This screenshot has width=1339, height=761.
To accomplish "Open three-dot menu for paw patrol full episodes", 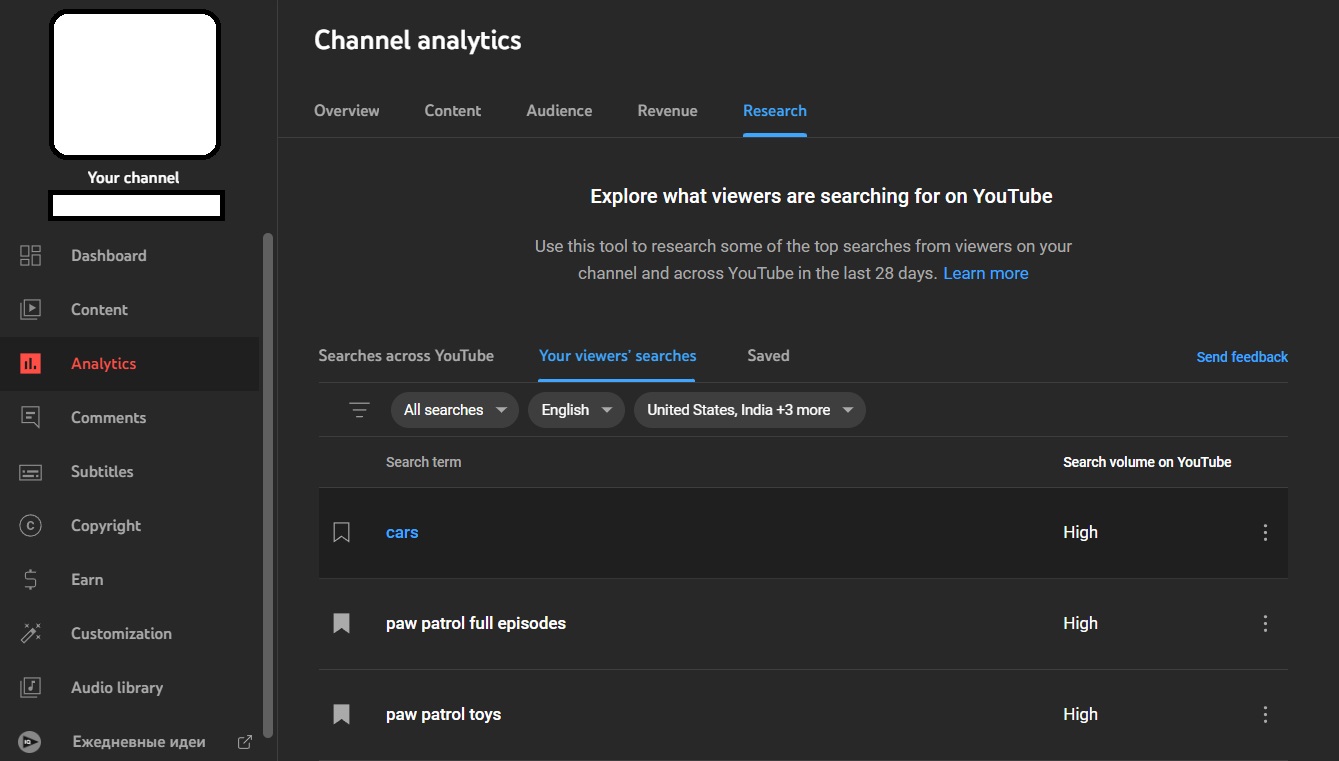I will point(1265,624).
